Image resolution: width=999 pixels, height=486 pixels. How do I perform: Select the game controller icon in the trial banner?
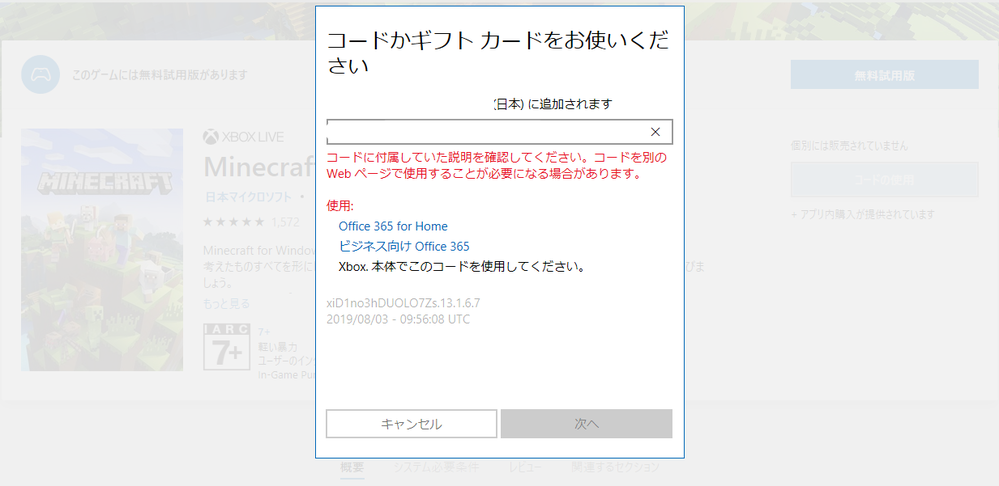pos(41,75)
